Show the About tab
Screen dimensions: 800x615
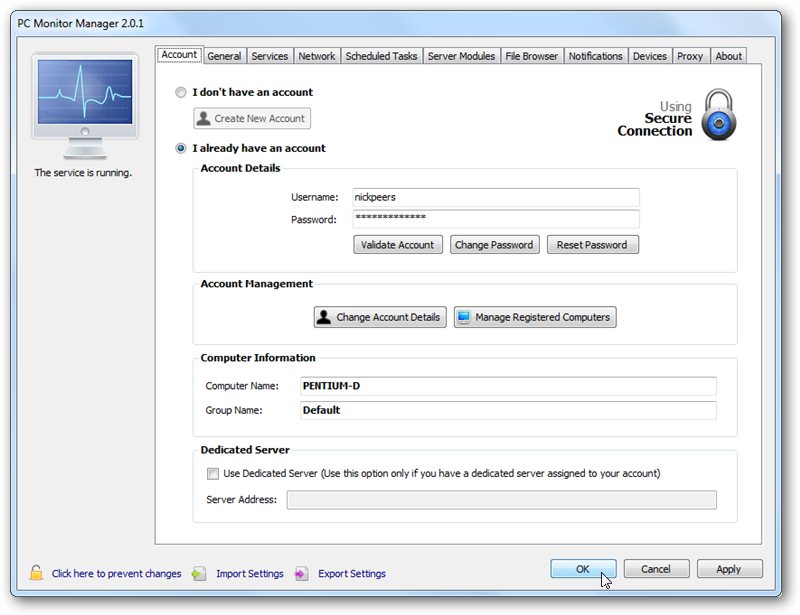(x=728, y=56)
